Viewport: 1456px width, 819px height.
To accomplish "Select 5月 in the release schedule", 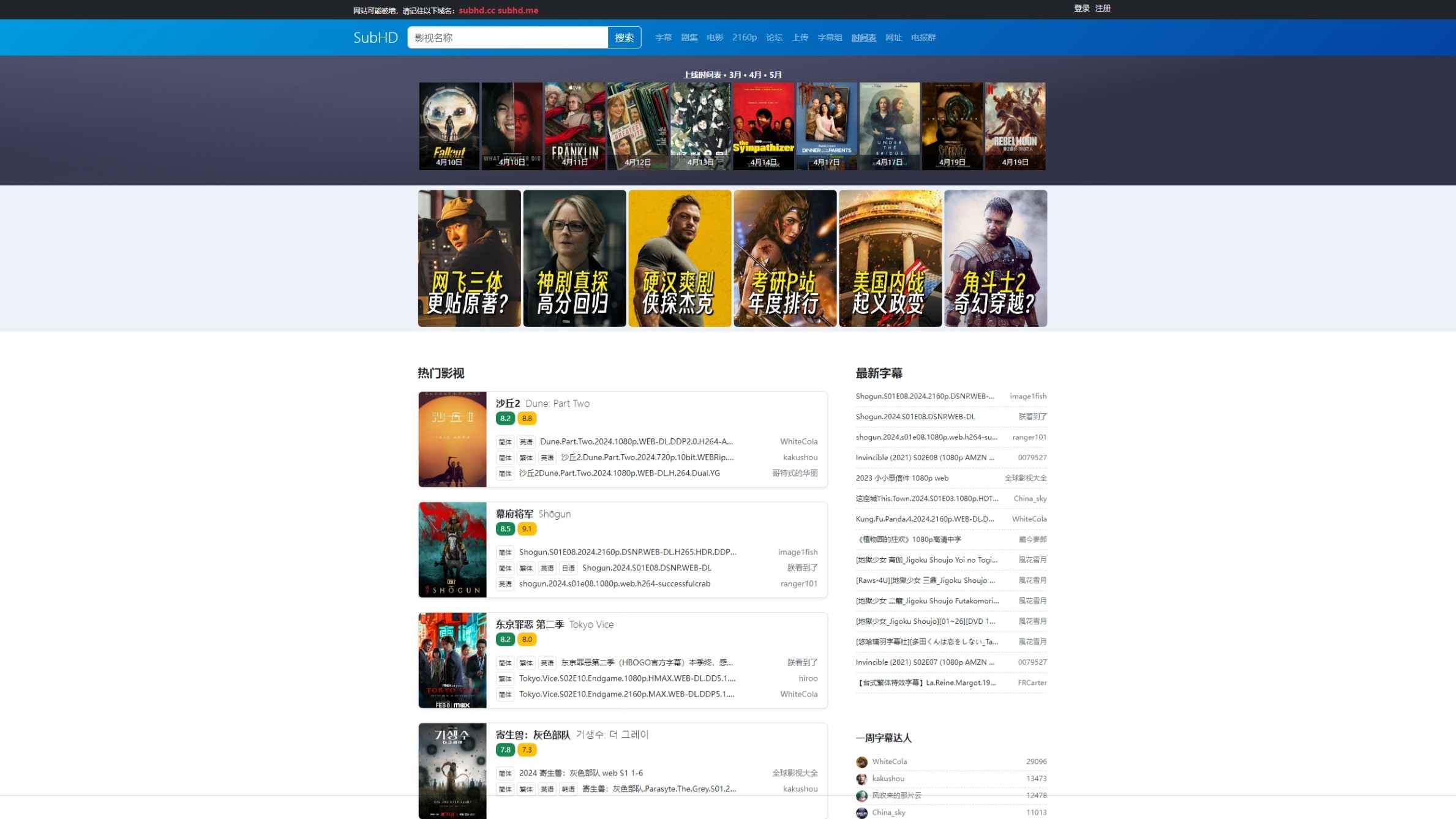I will [775, 75].
